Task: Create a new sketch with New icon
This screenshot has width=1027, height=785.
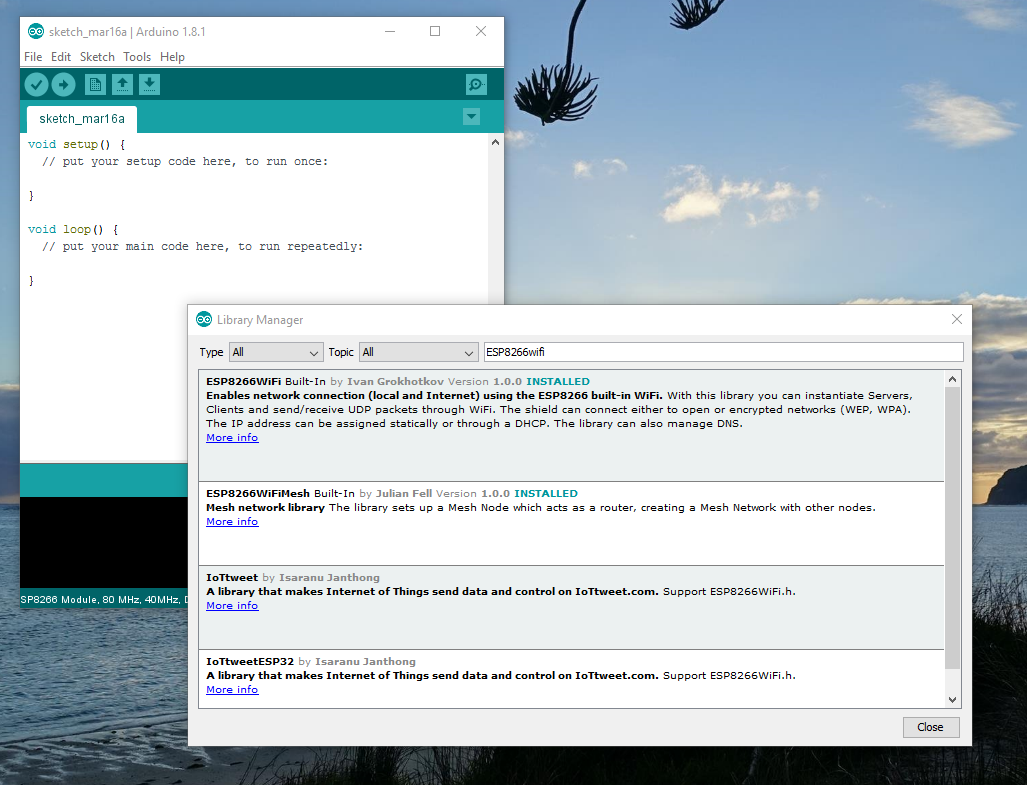Action: (x=96, y=85)
